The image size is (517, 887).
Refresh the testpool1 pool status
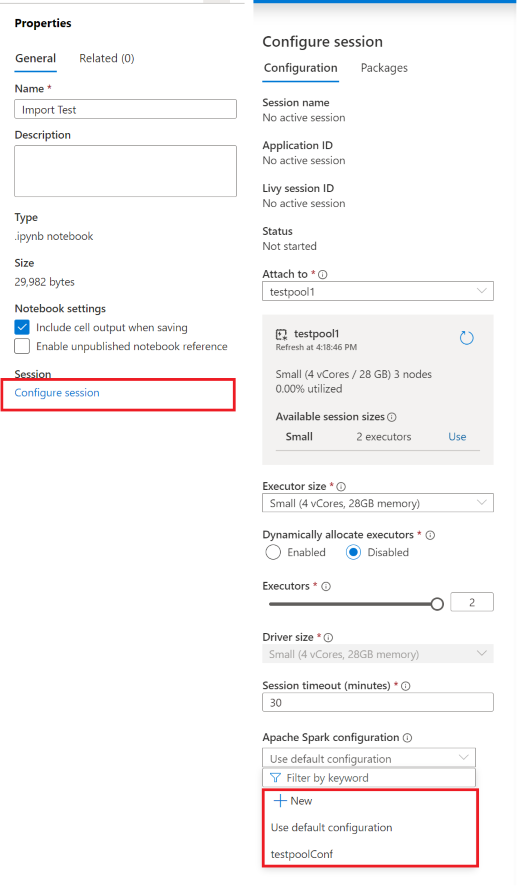click(466, 338)
